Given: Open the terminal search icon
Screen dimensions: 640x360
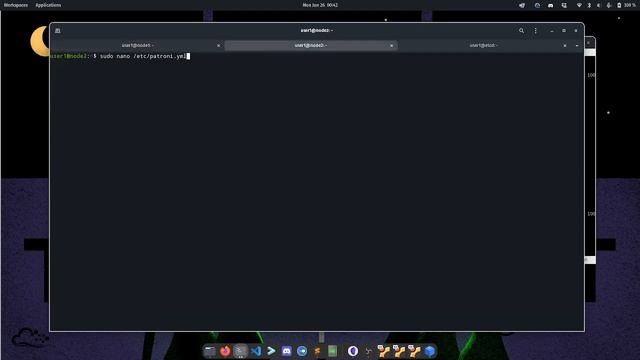Looking at the screenshot, I should (x=521, y=31).
